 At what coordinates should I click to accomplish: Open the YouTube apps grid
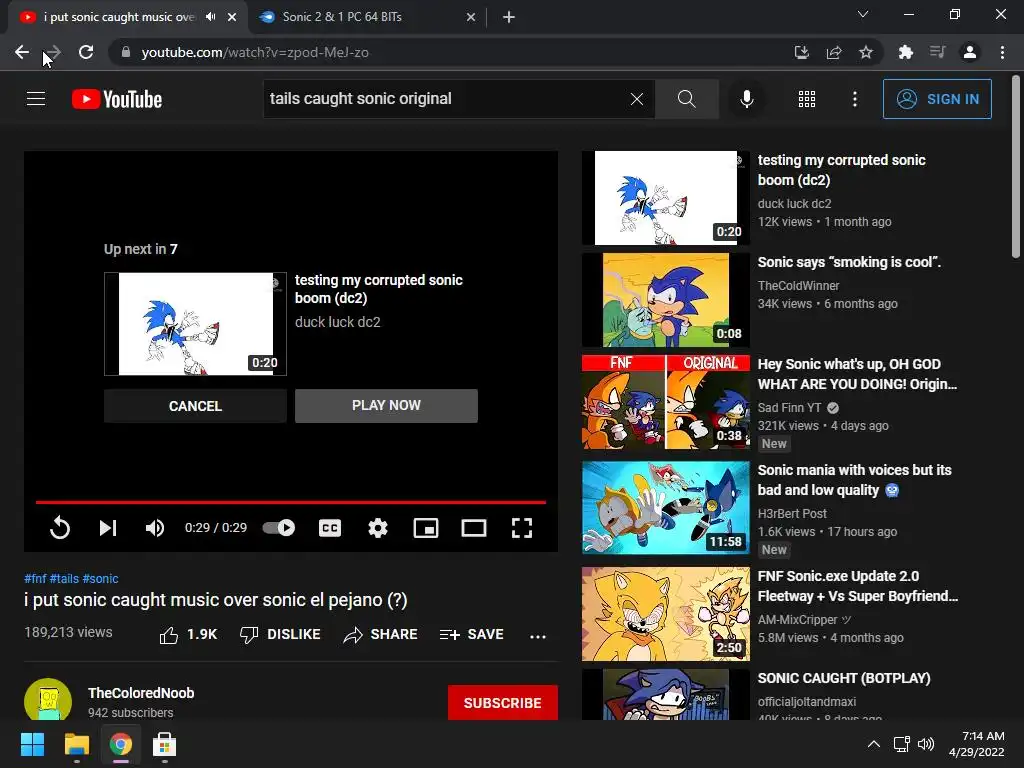807,99
